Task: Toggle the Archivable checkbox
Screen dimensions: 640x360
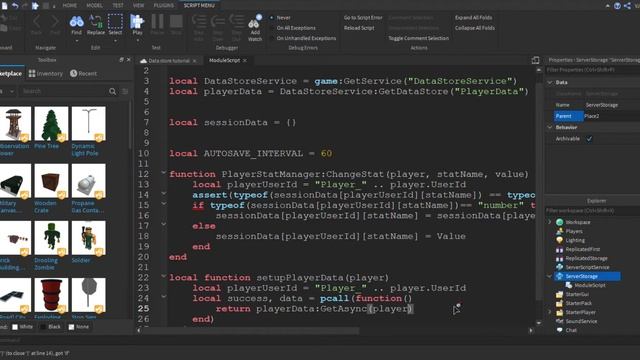Action: tap(589, 139)
